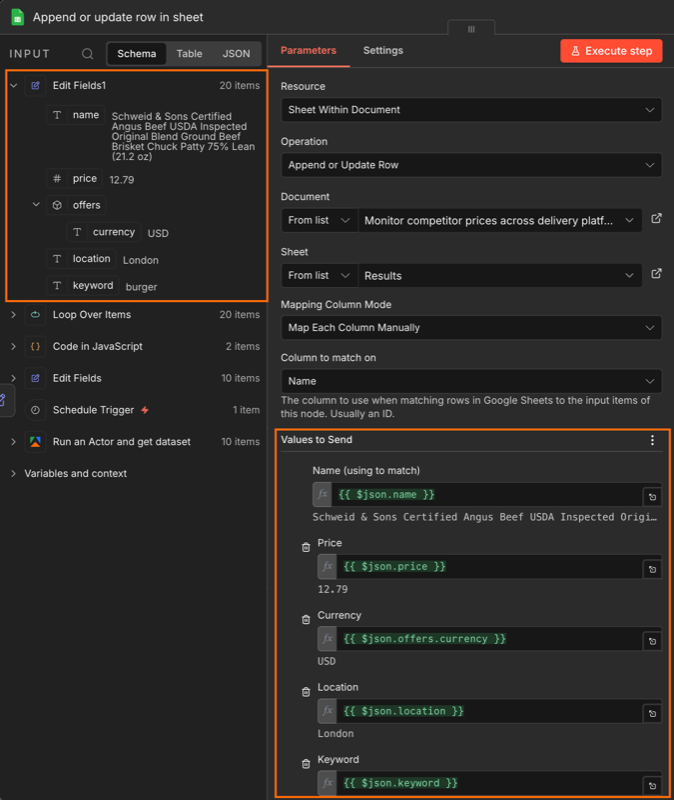
Task: Open the Document selection dropdown
Action: click(500, 220)
